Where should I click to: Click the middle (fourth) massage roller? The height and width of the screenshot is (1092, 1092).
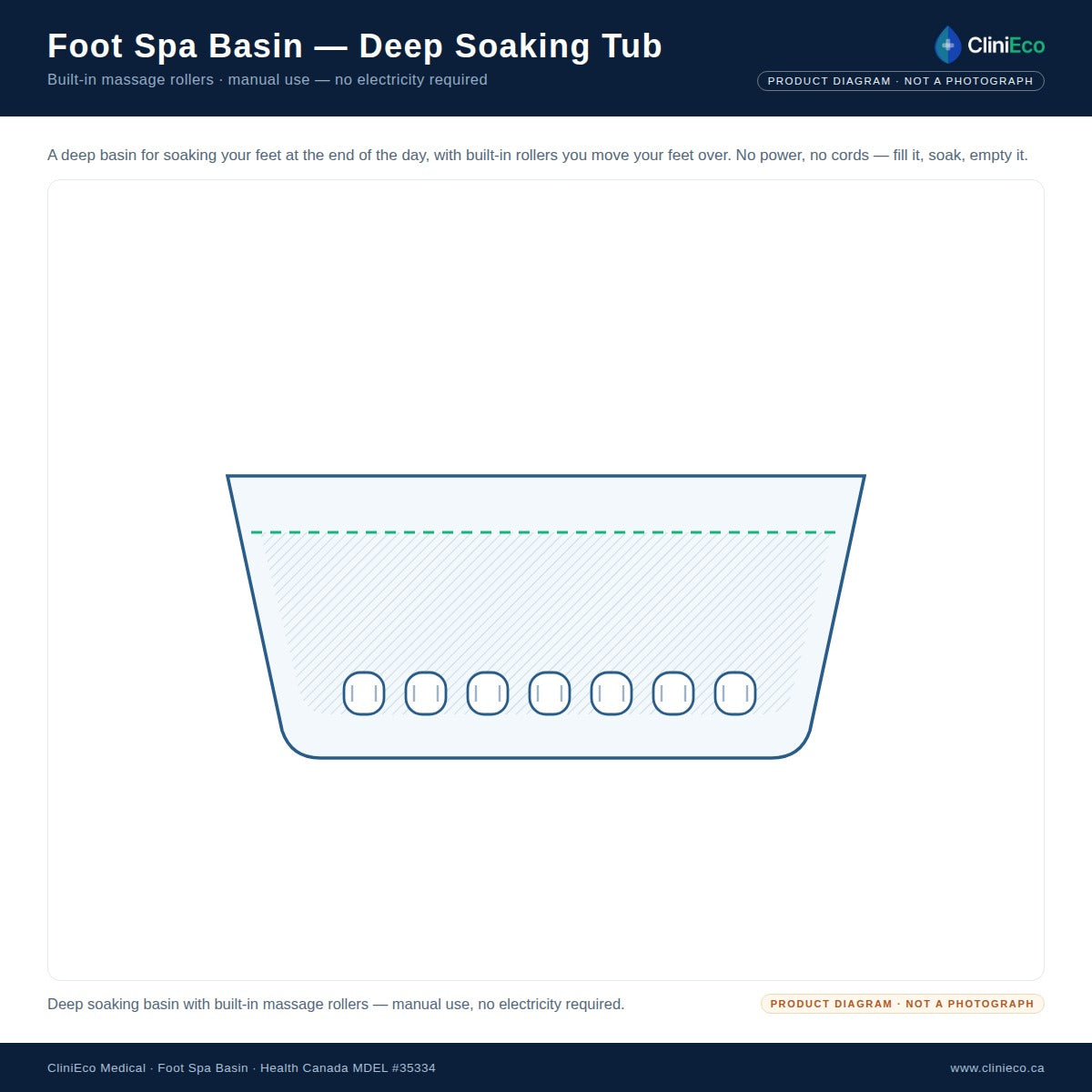(550, 693)
